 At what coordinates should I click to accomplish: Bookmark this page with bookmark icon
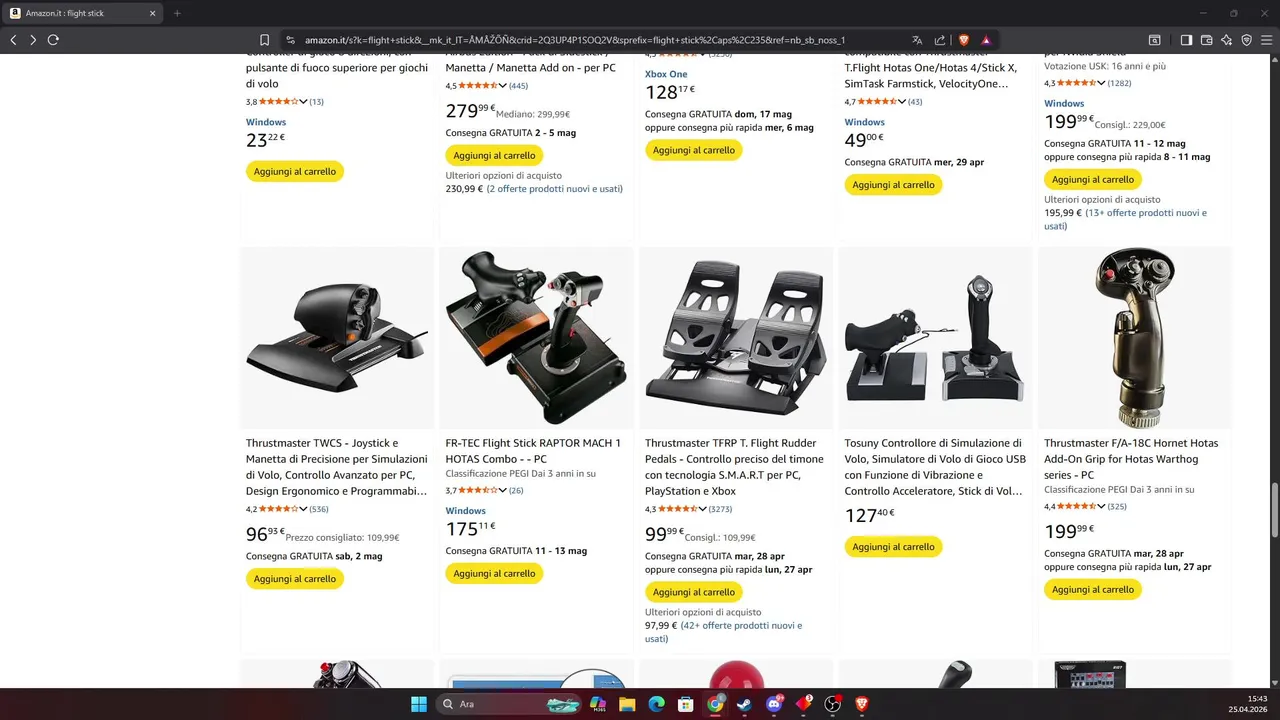(264, 40)
